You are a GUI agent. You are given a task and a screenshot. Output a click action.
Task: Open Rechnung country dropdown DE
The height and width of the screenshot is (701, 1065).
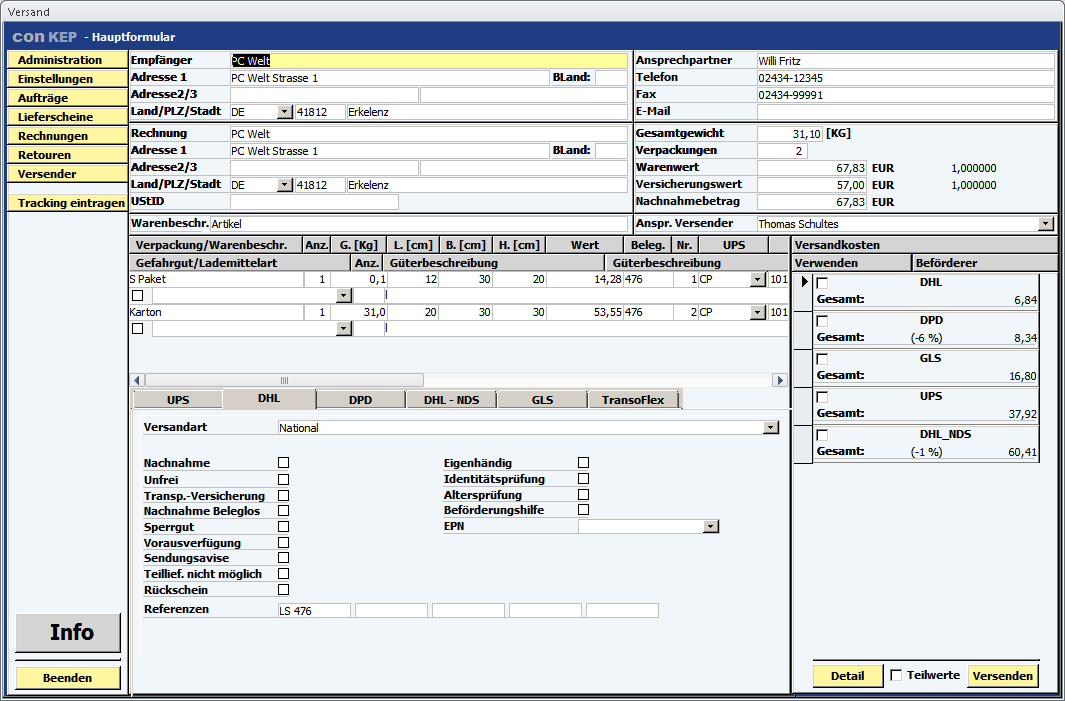pyautogui.click(x=285, y=185)
